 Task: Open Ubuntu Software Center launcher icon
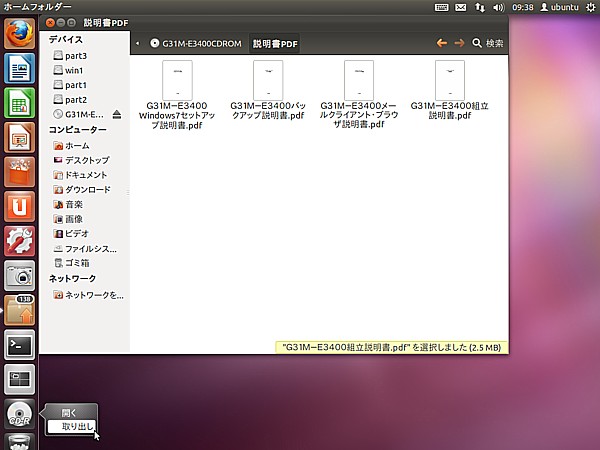click(19, 172)
